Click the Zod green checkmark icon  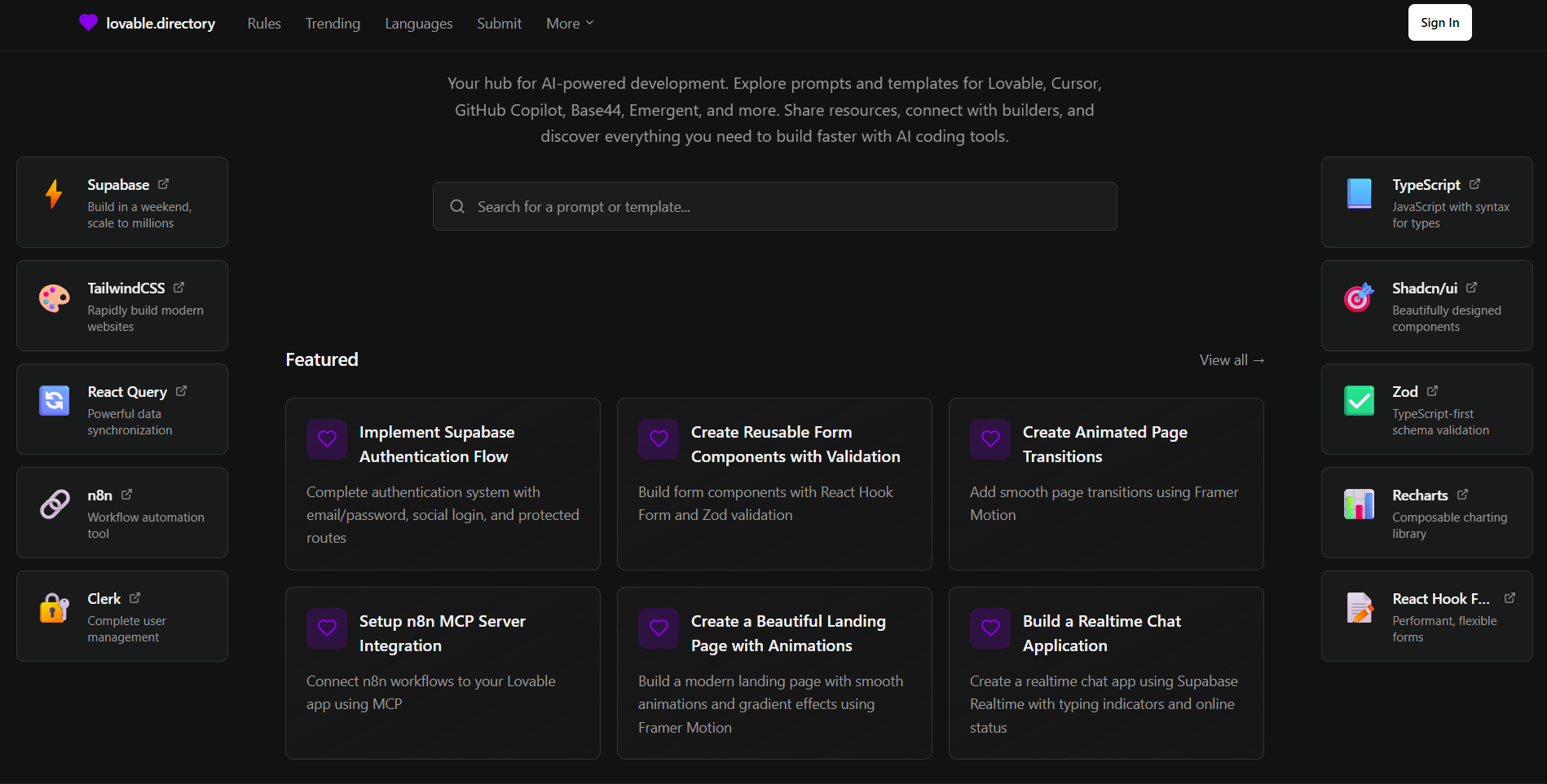point(1360,401)
